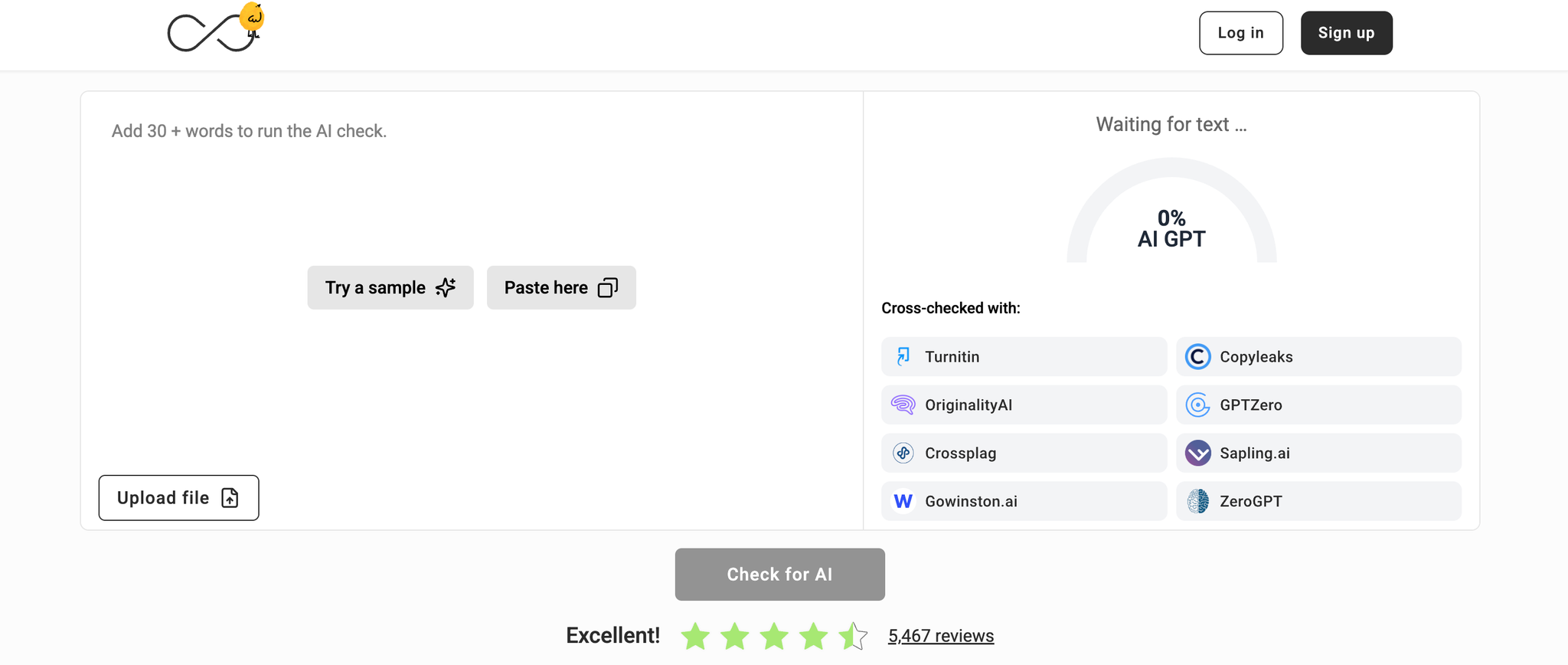Image resolution: width=1568 pixels, height=665 pixels.
Task: Click the Turnitin logo icon
Action: click(903, 356)
